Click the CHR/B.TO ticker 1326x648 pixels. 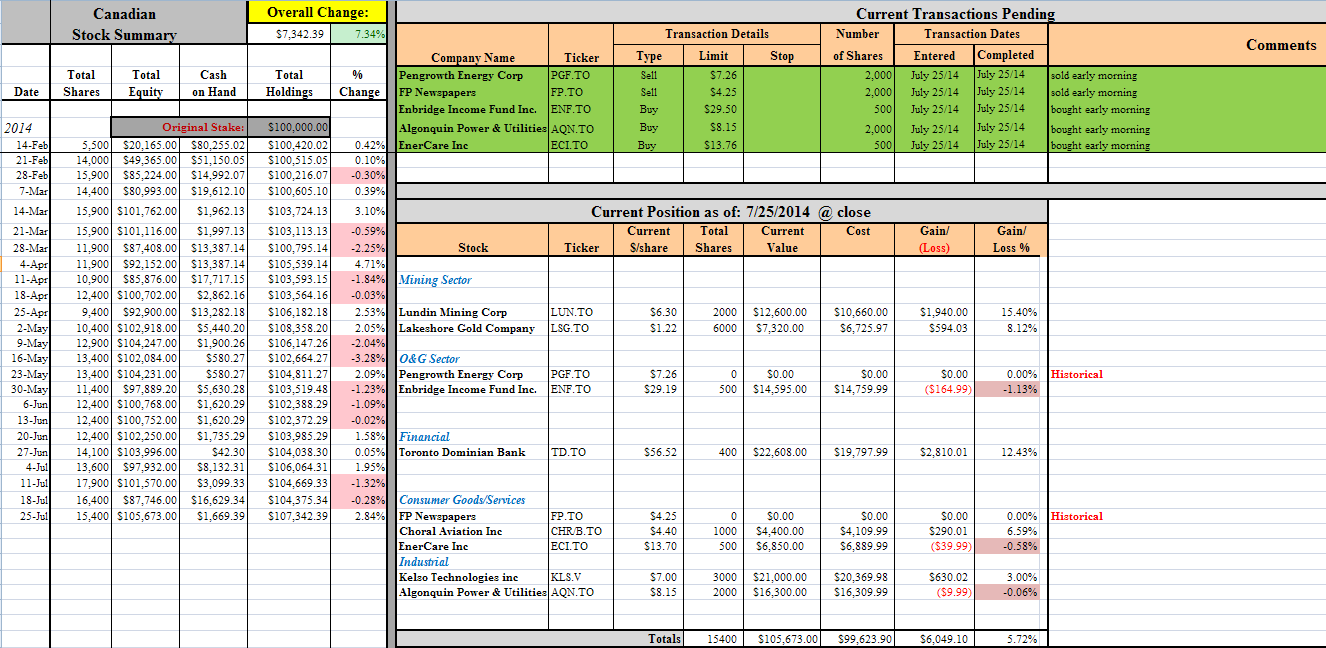[x=575, y=531]
